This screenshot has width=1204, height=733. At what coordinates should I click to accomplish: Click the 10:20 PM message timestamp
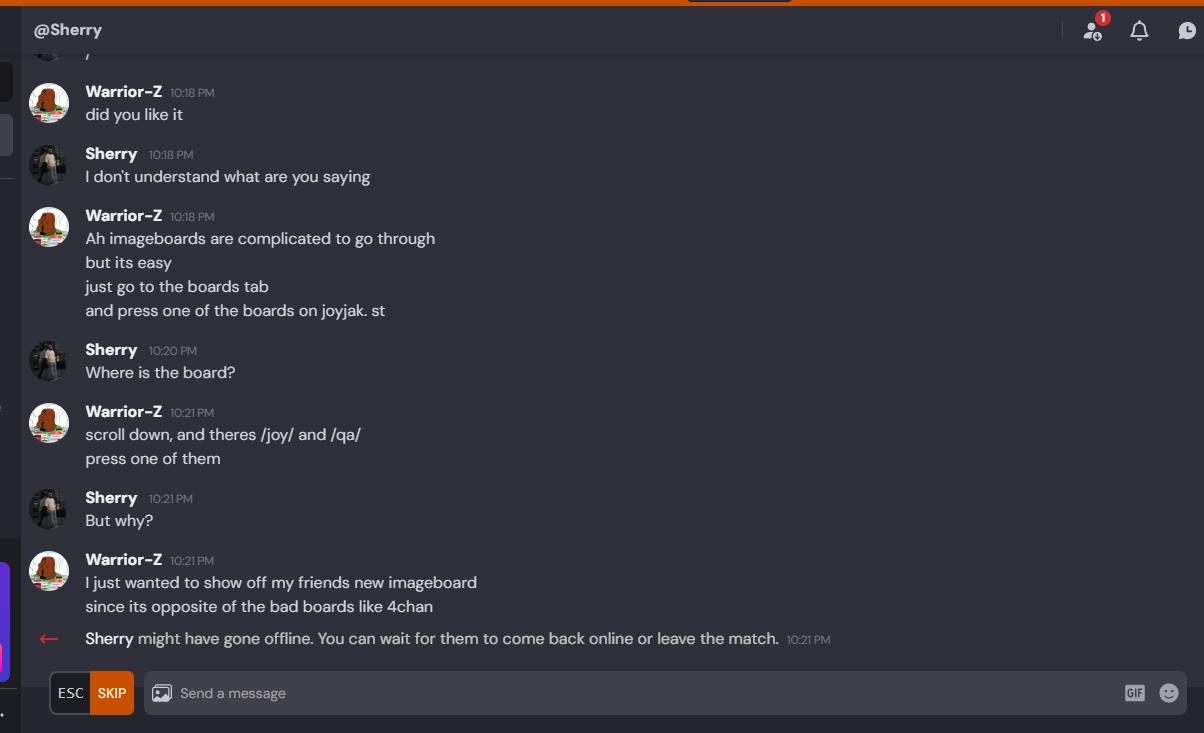(x=173, y=351)
